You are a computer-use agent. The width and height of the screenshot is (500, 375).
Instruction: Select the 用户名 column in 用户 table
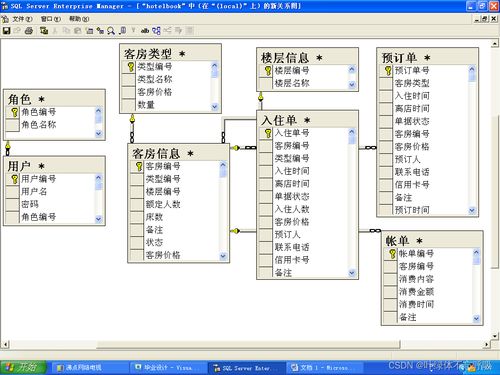click(x=50, y=192)
